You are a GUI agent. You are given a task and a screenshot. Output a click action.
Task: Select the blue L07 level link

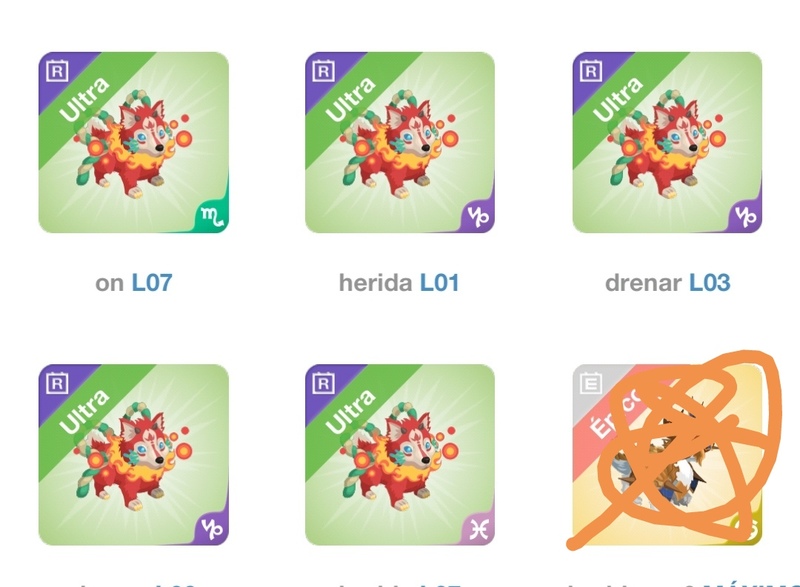pos(152,283)
